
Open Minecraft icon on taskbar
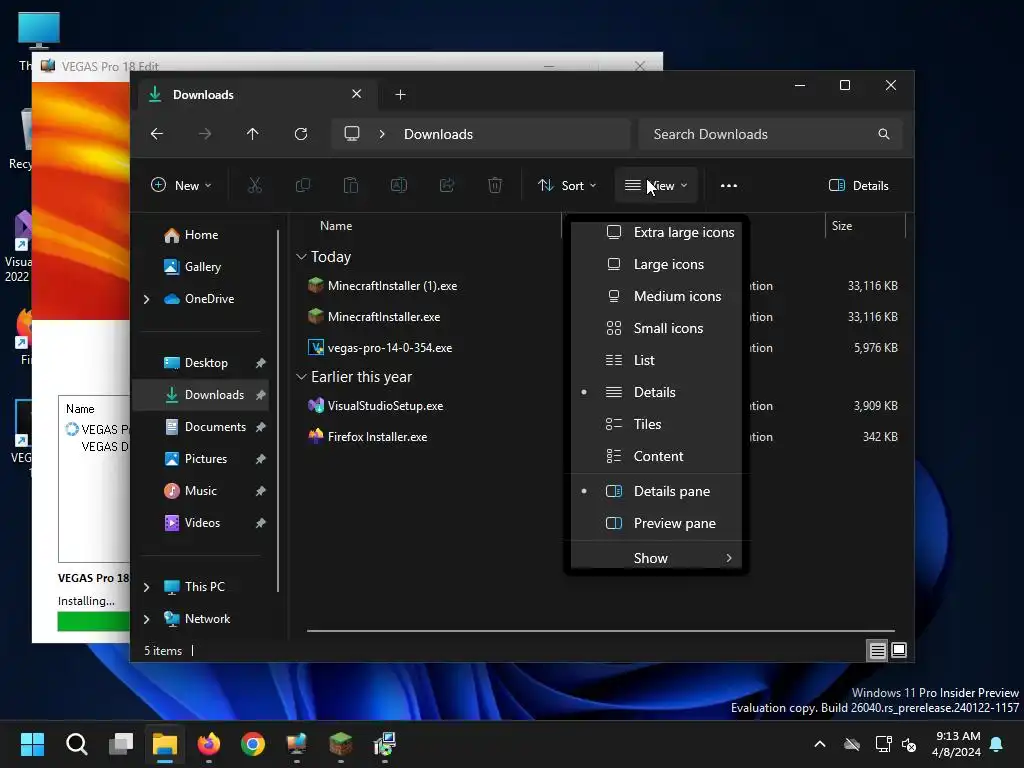(341, 744)
